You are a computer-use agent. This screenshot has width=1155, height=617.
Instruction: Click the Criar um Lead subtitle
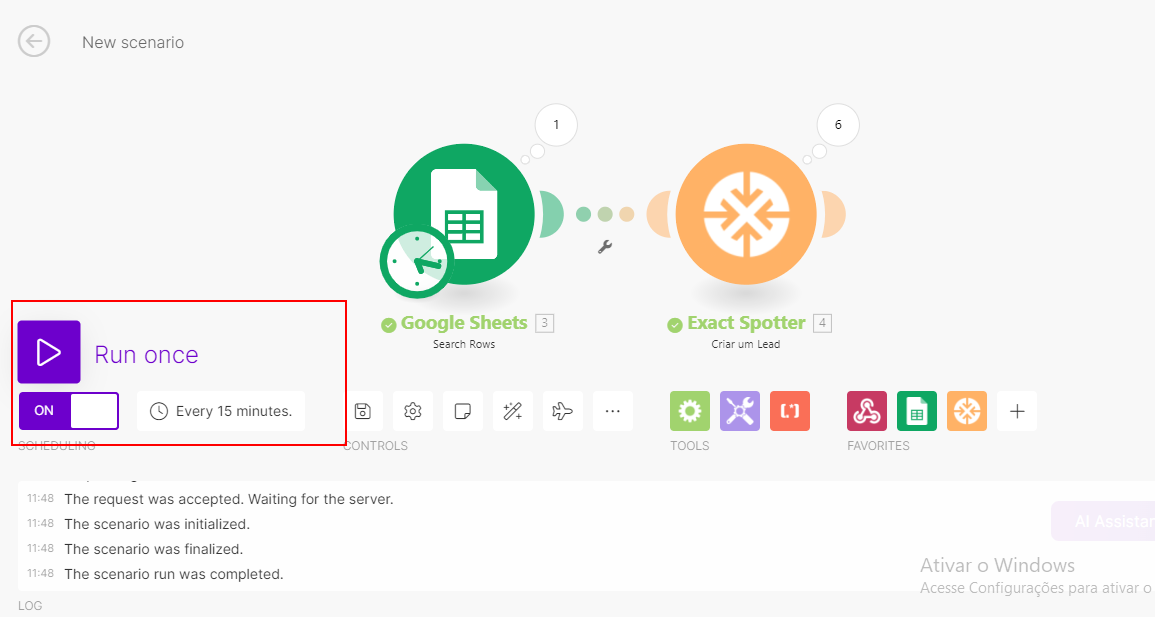745,344
